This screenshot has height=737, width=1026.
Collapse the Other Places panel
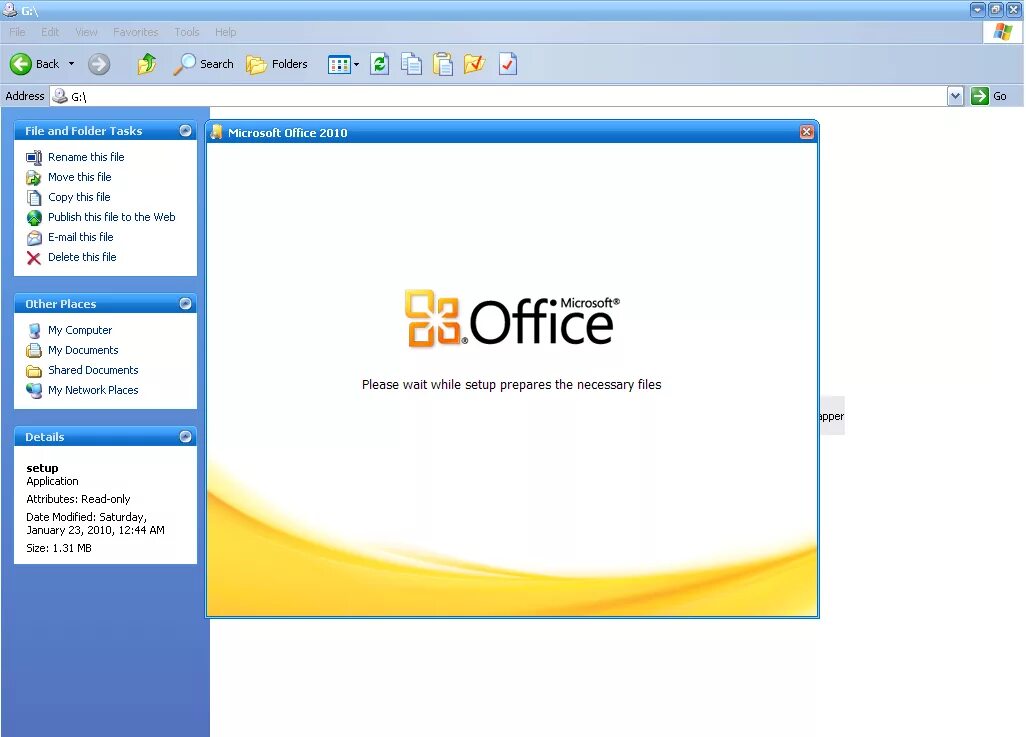coord(186,304)
